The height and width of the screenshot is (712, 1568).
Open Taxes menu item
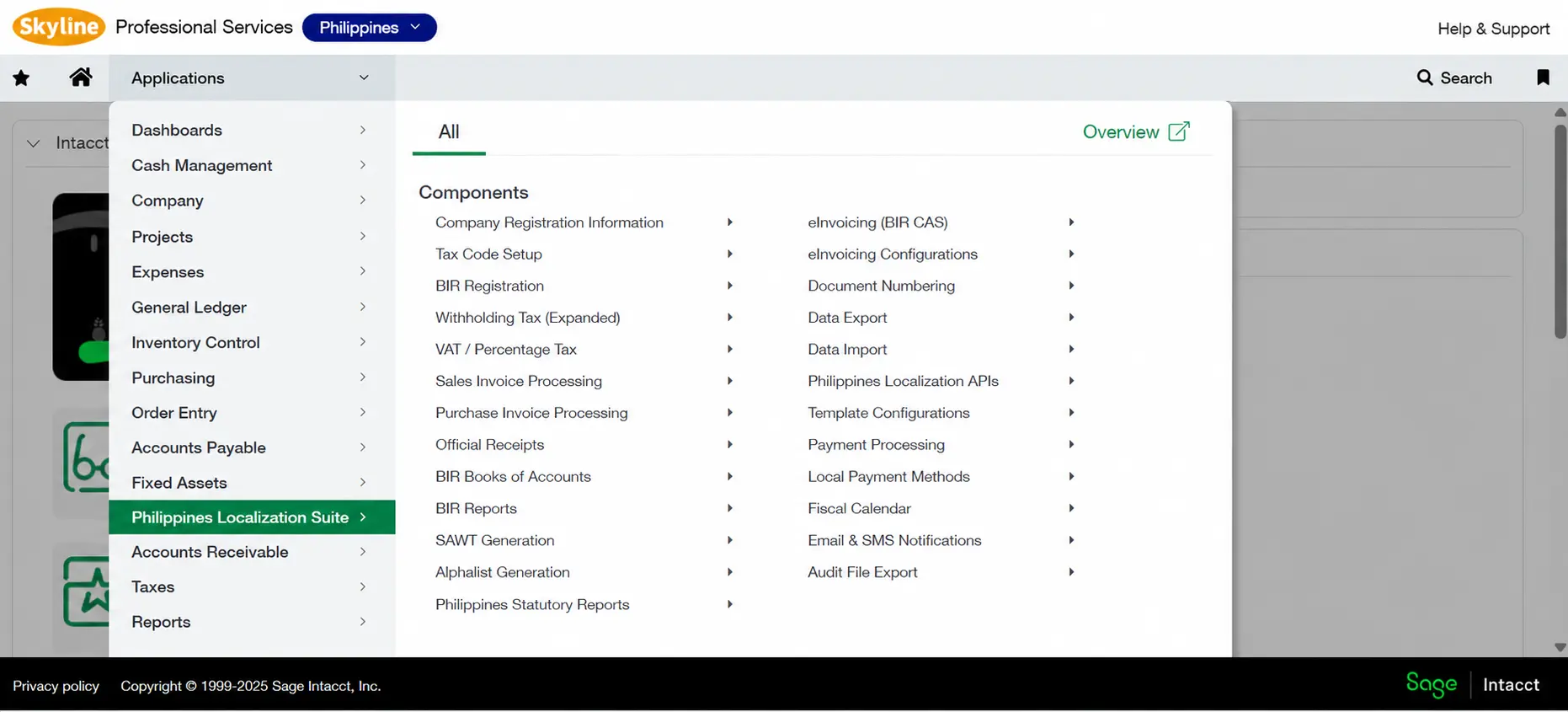[252, 586]
